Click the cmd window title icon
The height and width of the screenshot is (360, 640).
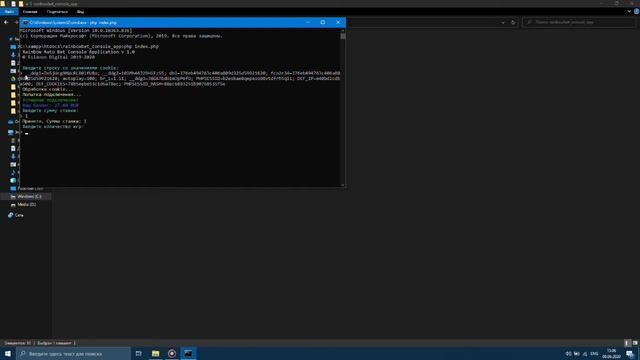(x=25, y=22)
